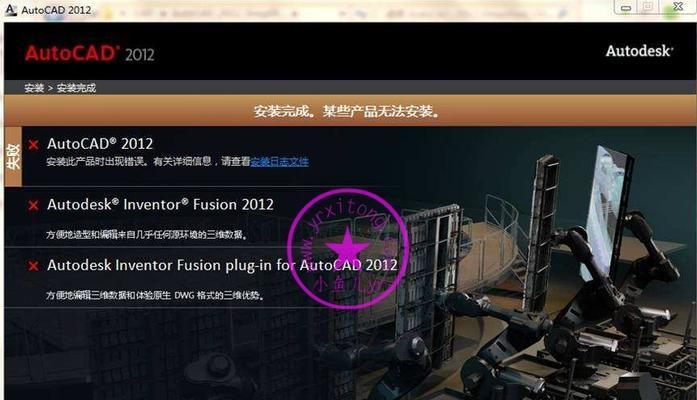Viewport: 697px width, 400px height.
Task: Click the AutoCAD 2012 window title text
Action: pyautogui.click(x=56, y=10)
